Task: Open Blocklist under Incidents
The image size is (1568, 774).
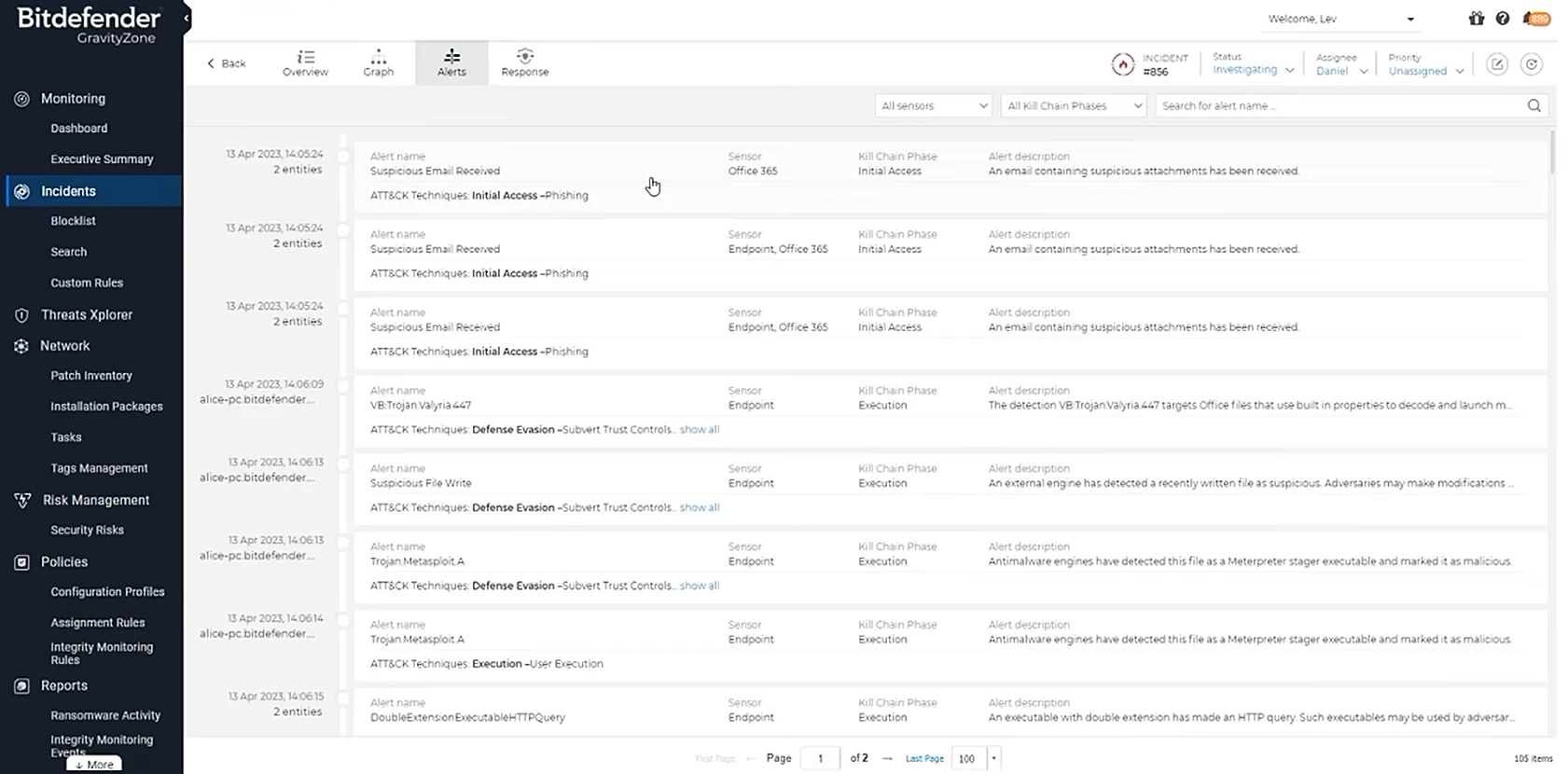Action: pyautogui.click(x=73, y=221)
